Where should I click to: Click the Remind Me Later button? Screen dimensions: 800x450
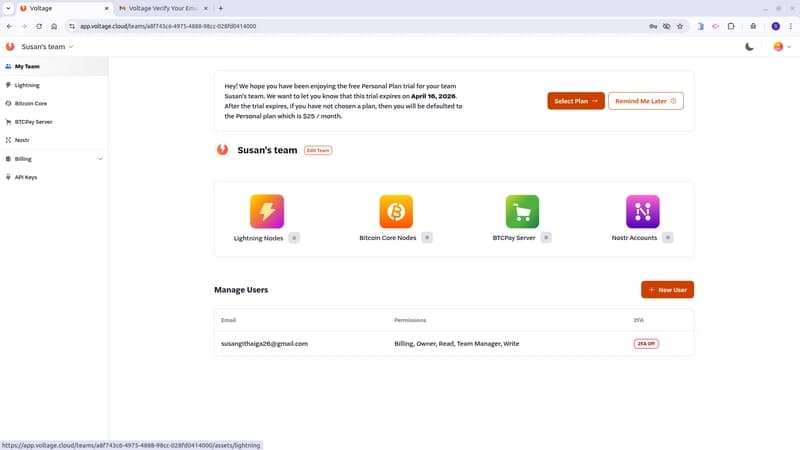point(645,101)
